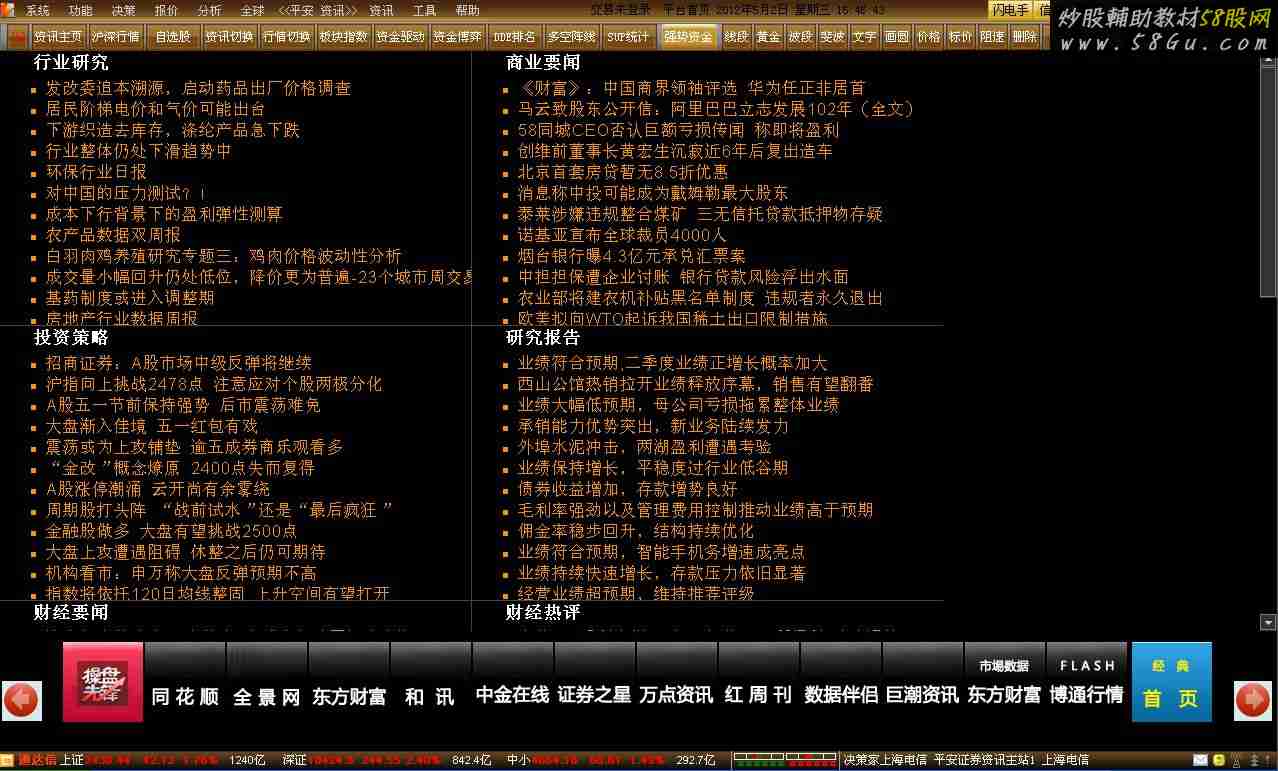Image resolution: width=1278 pixels, height=771 pixels.
Task: Open the 巨潮资讯 site tile
Action: click(923, 682)
